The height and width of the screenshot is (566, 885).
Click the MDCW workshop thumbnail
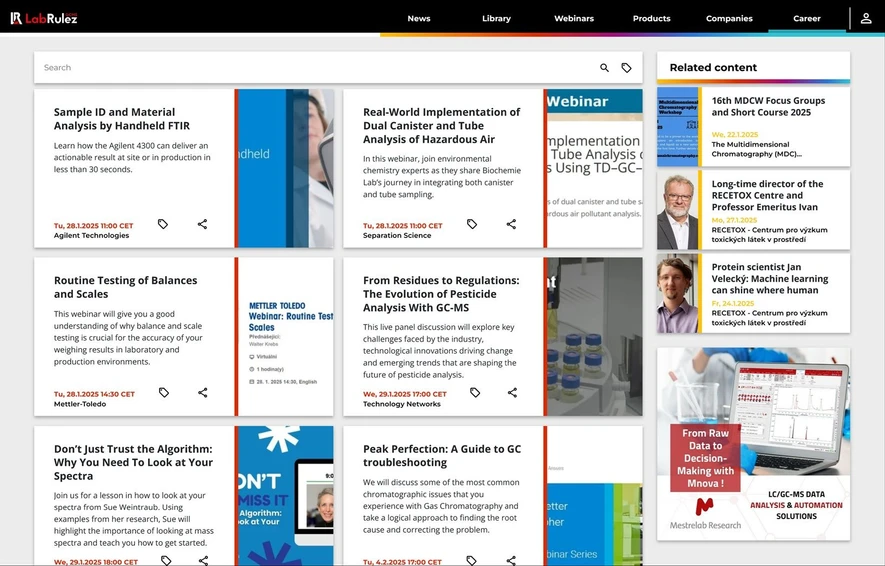coord(677,126)
